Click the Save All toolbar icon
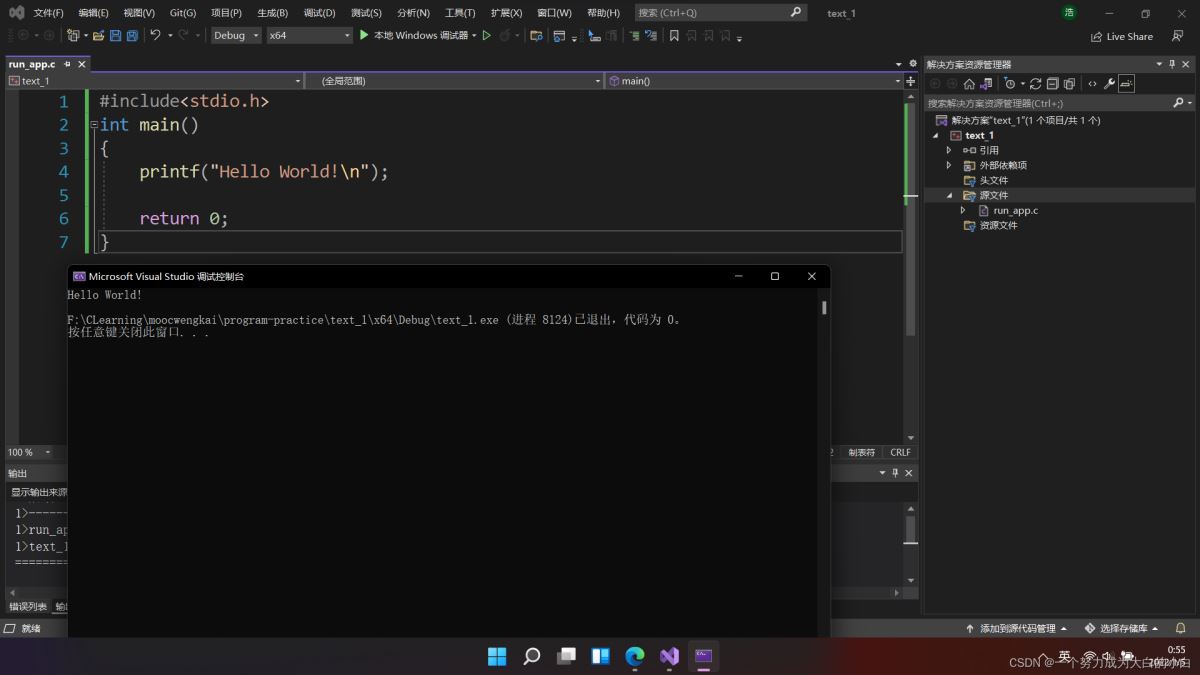This screenshot has height=675, width=1200. [131, 36]
